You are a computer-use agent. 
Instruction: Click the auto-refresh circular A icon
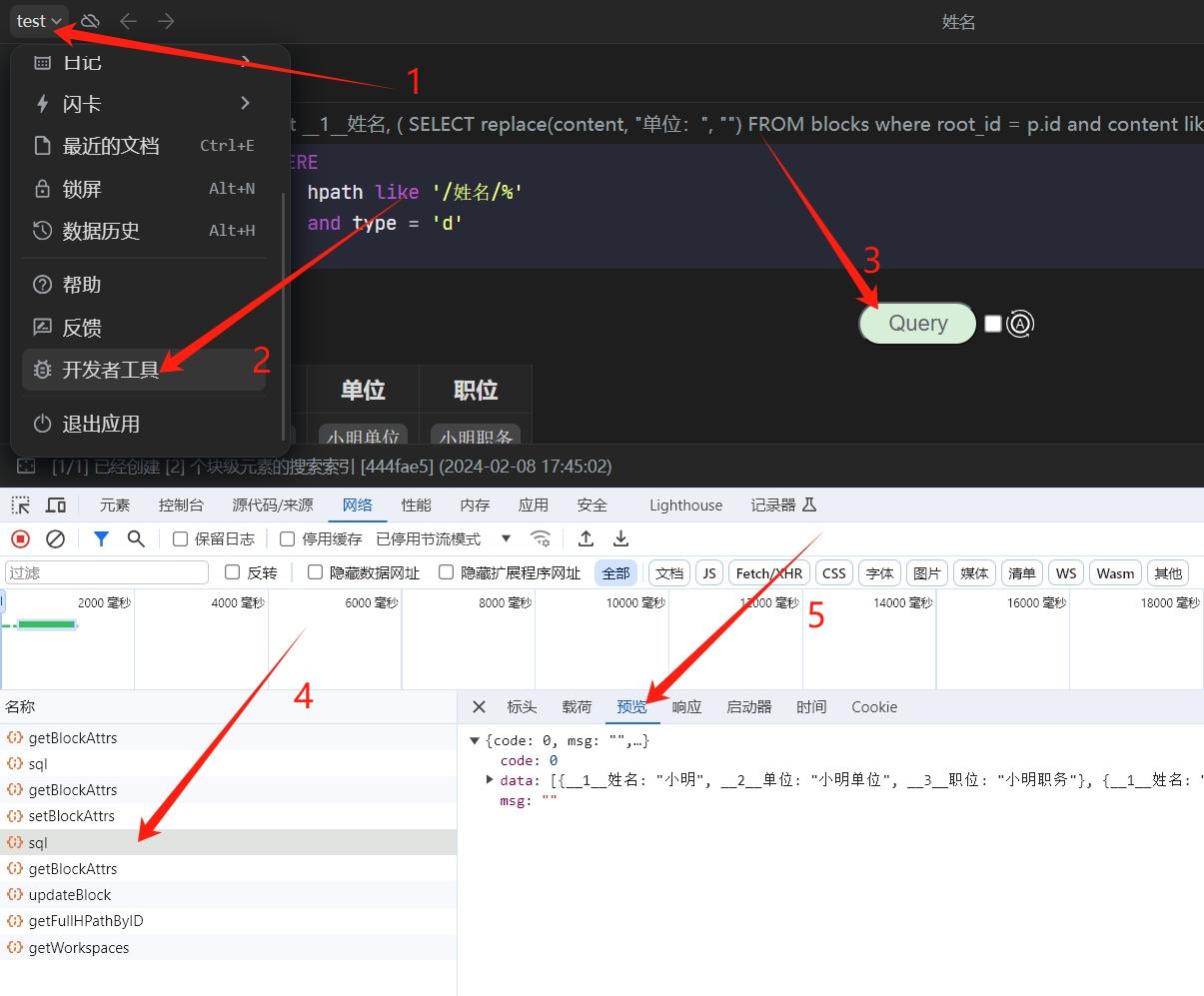[x=1020, y=324]
